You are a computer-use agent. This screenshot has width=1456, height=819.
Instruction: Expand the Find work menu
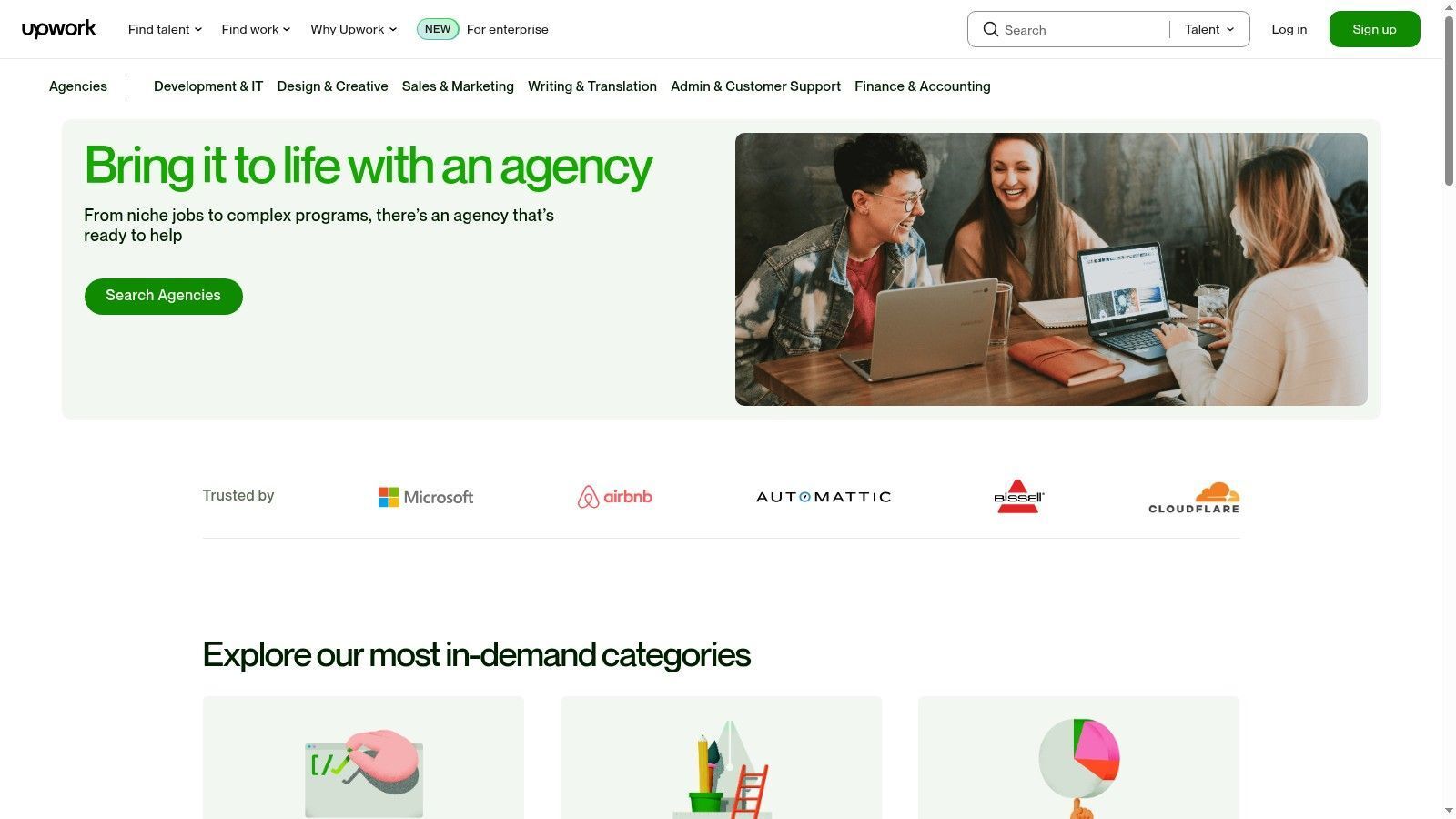[256, 29]
